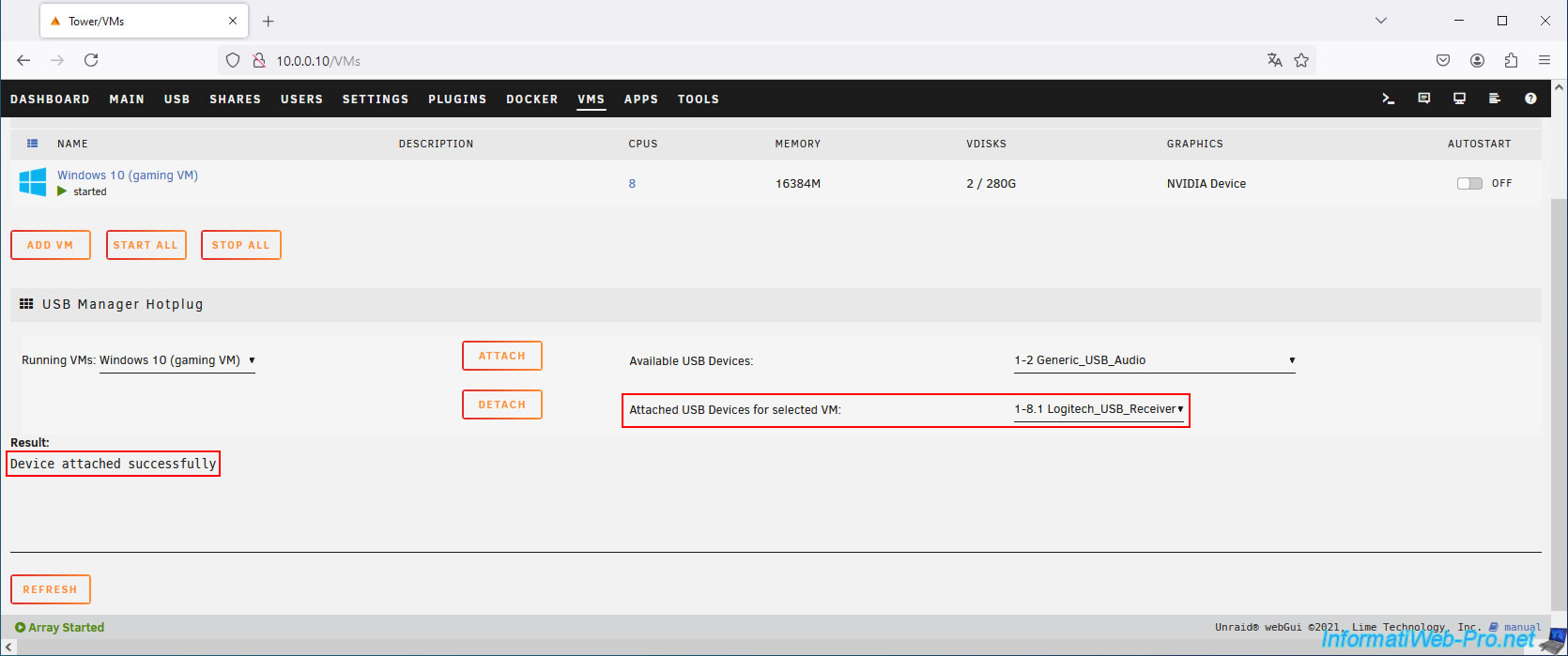Click the help question mark icon

tap(1530, 99)
